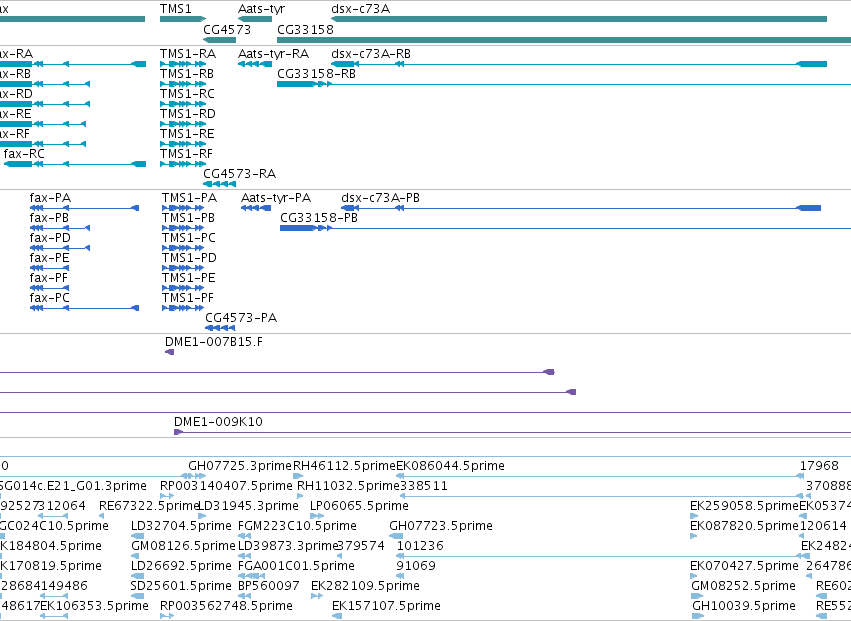This screenshot has width=851, height=621.
Task: Select transcript fax-RC
Action: pos(24,154)
